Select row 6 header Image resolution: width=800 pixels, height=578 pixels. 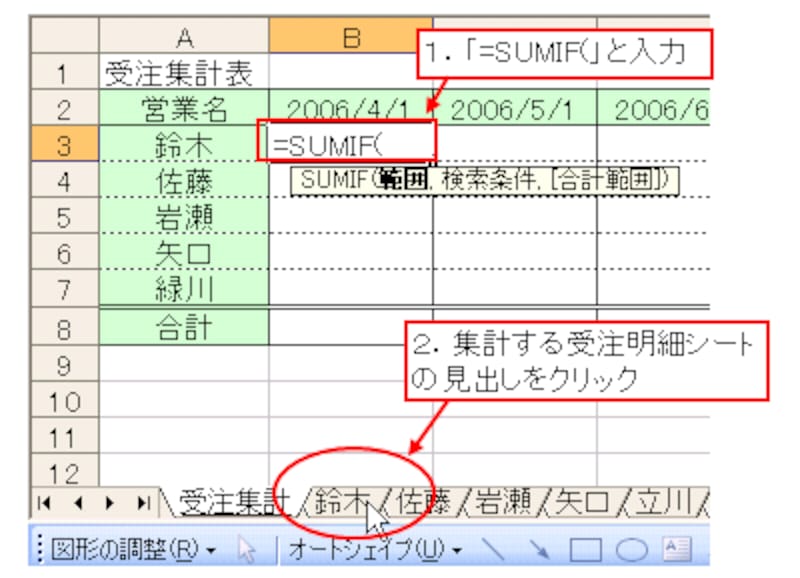click(64, 253)
